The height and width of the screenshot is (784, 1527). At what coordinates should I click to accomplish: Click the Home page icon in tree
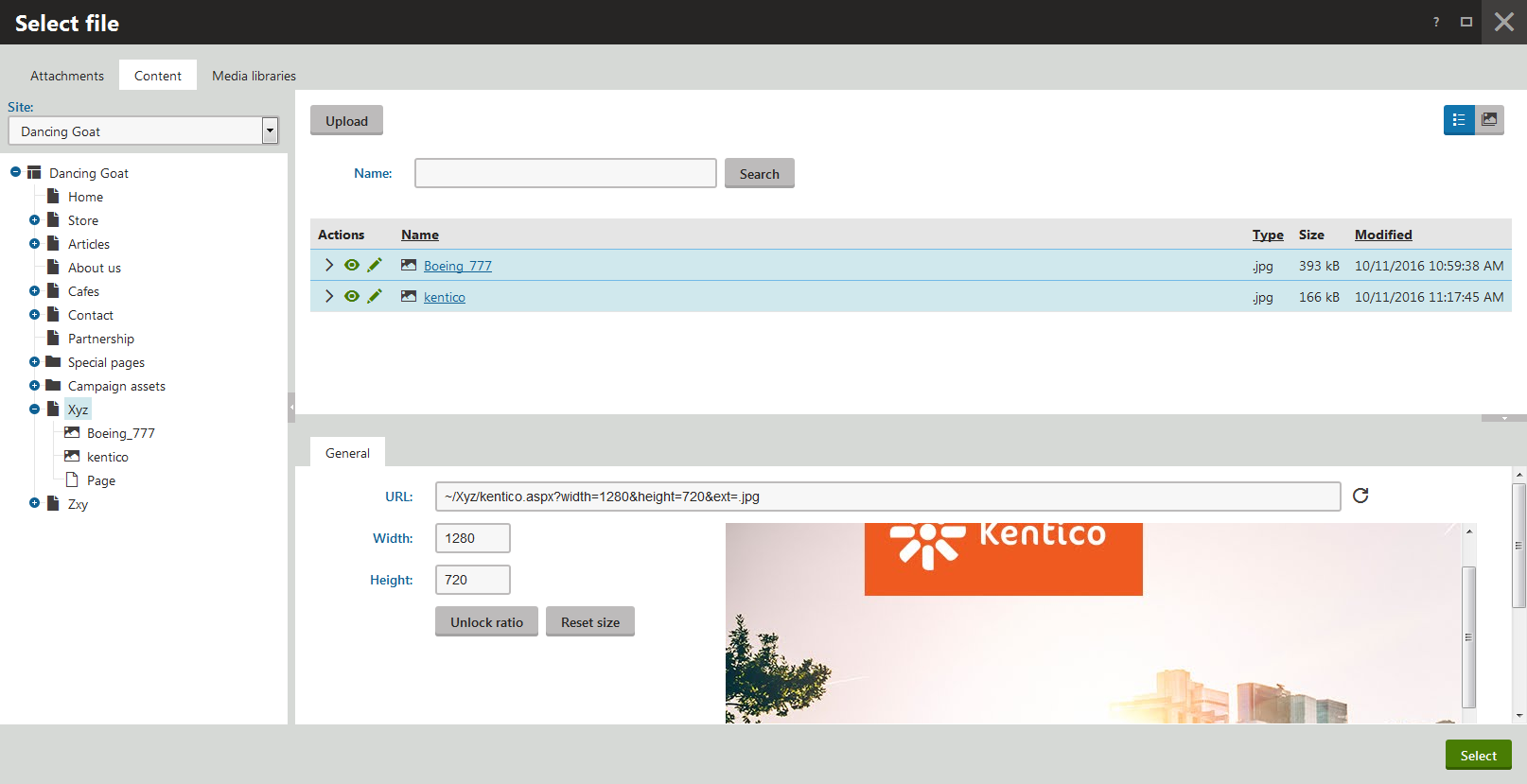point(54,196)
